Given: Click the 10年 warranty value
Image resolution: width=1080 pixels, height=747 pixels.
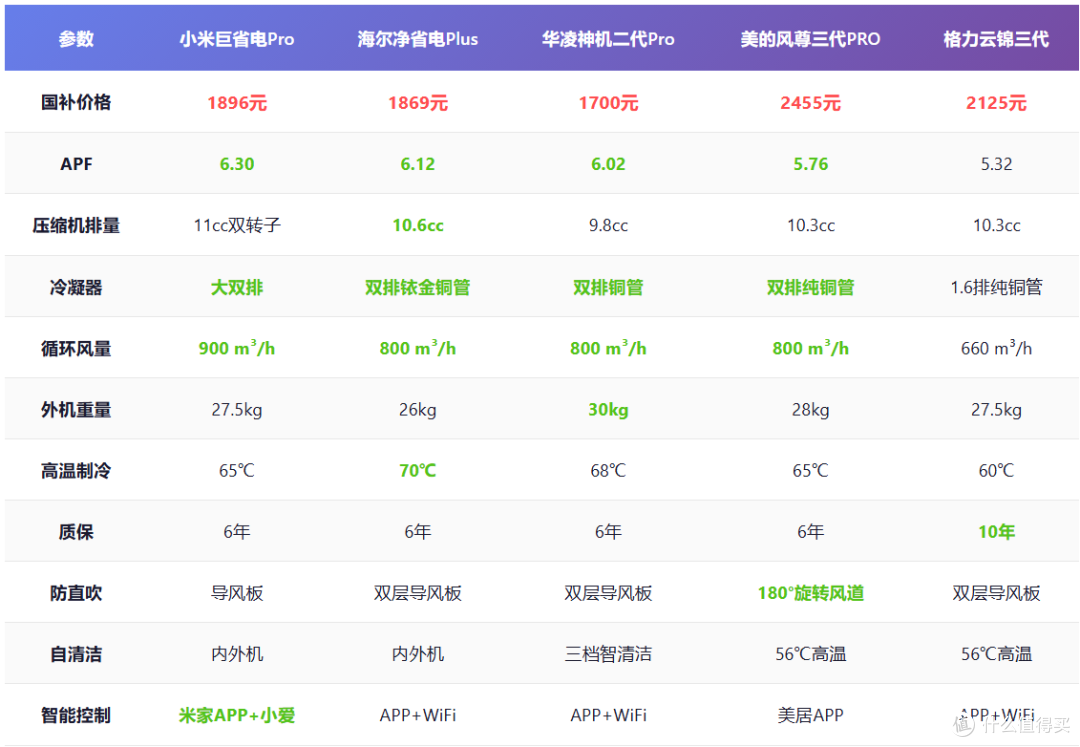Looking at the screenshot, I should coord(996,532).
